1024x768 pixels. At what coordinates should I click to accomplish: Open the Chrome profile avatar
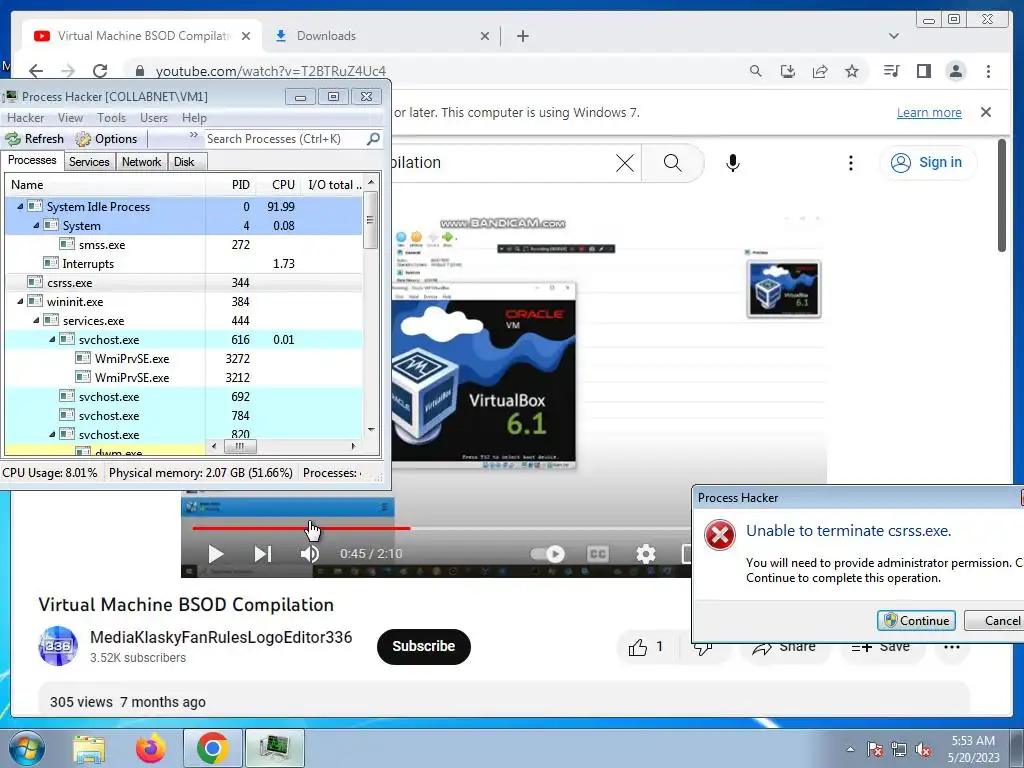[955, 71]
